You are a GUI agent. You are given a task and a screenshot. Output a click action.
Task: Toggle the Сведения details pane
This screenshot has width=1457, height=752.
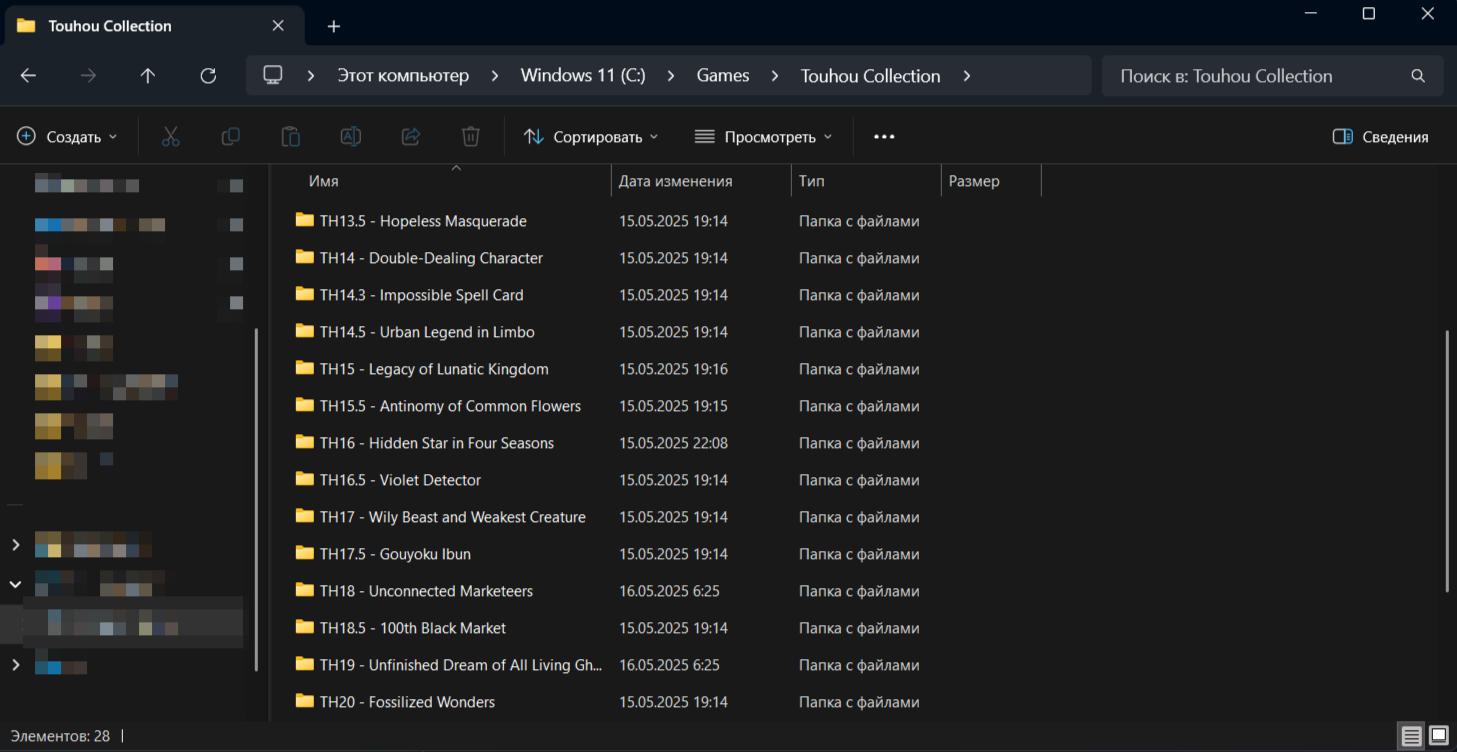tap(1381, 137)
